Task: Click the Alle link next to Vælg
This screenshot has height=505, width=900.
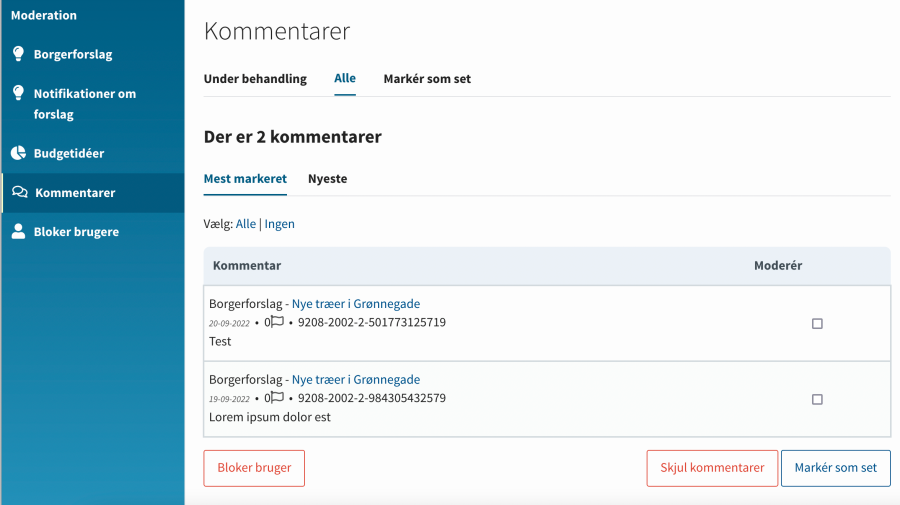Action: point(246,224)
